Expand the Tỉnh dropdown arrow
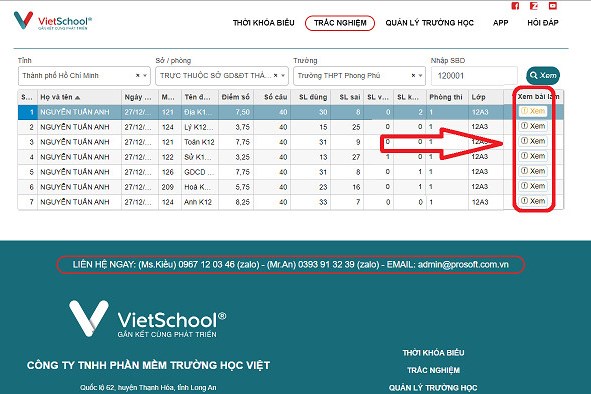Viewport: 591px width, 394px height. coord(145,76)
